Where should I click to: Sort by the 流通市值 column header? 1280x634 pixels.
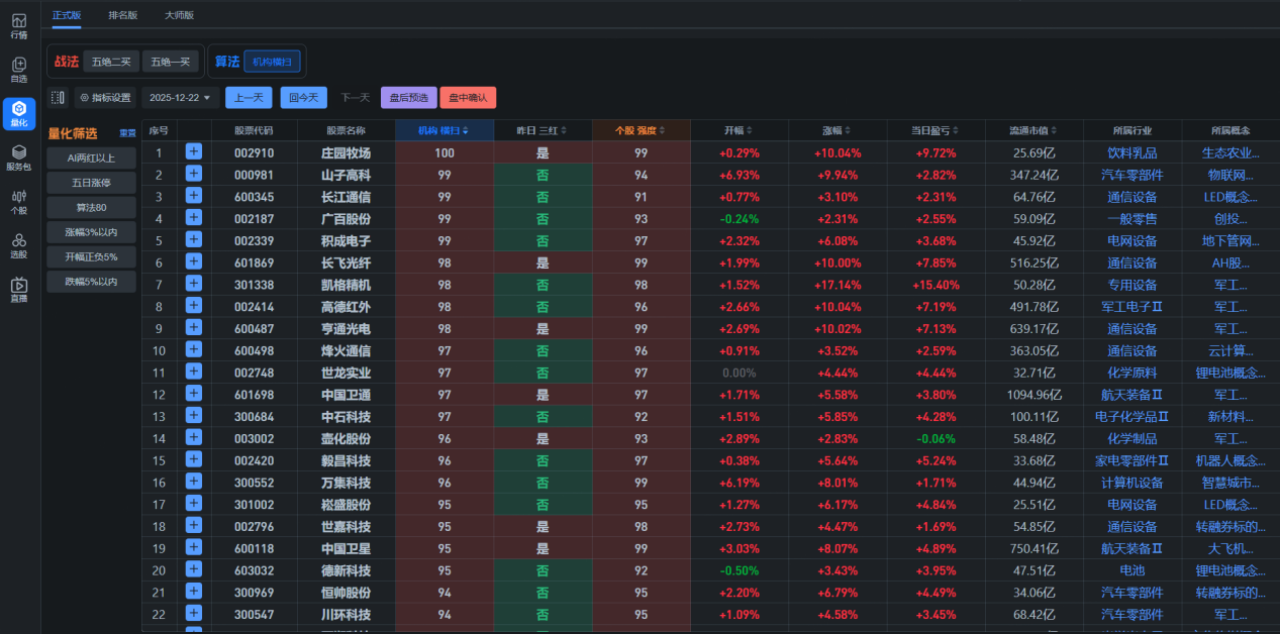1033,131
